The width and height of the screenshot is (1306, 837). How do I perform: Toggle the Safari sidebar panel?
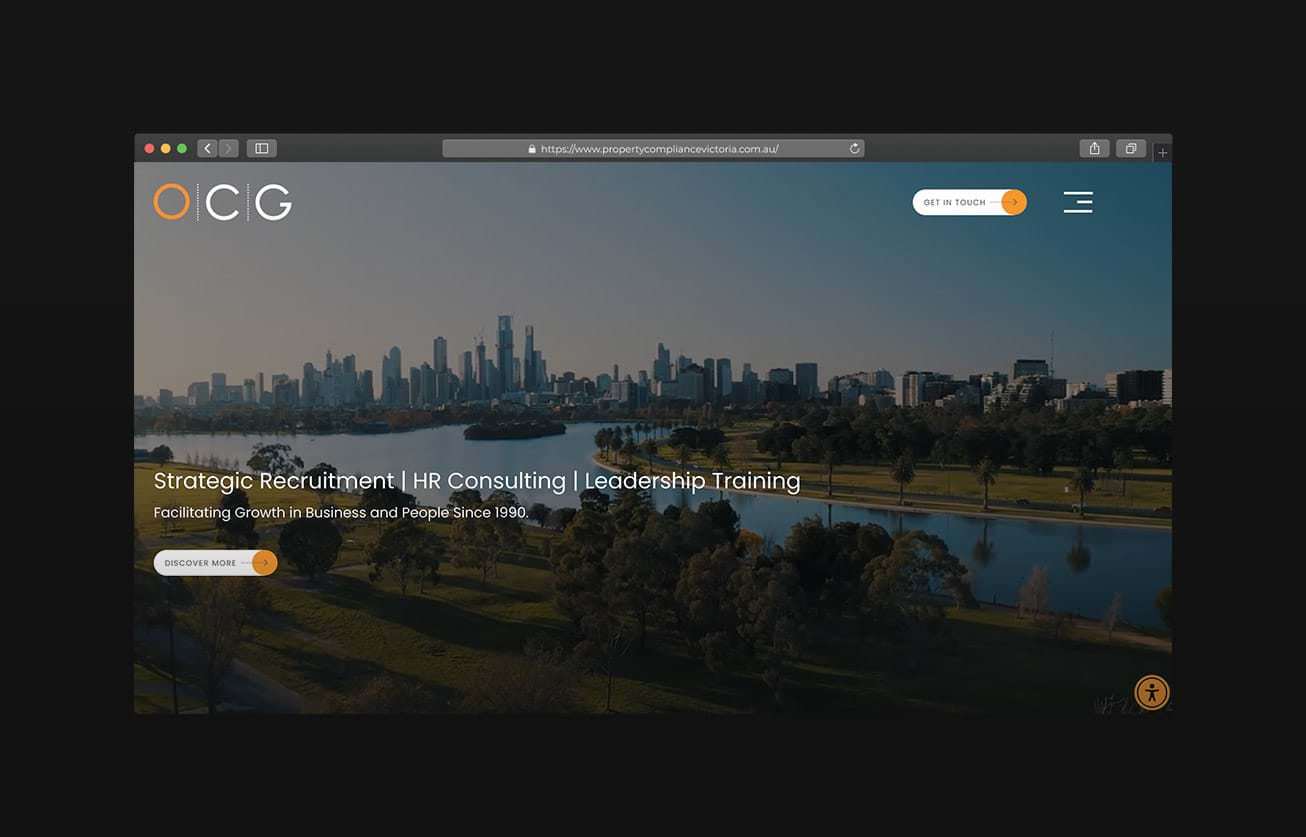(262, 148)
